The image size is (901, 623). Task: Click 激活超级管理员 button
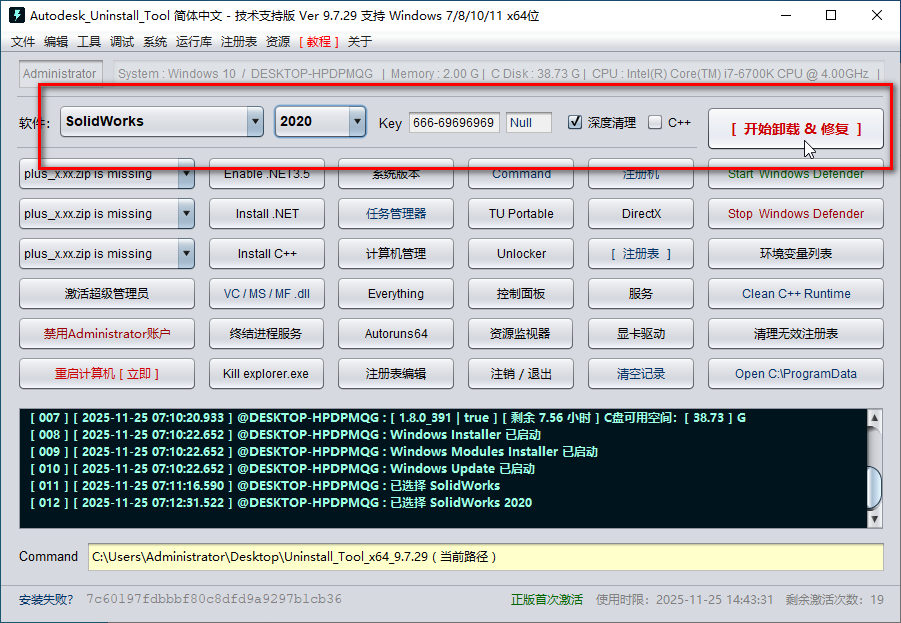(x=107, y=294)
